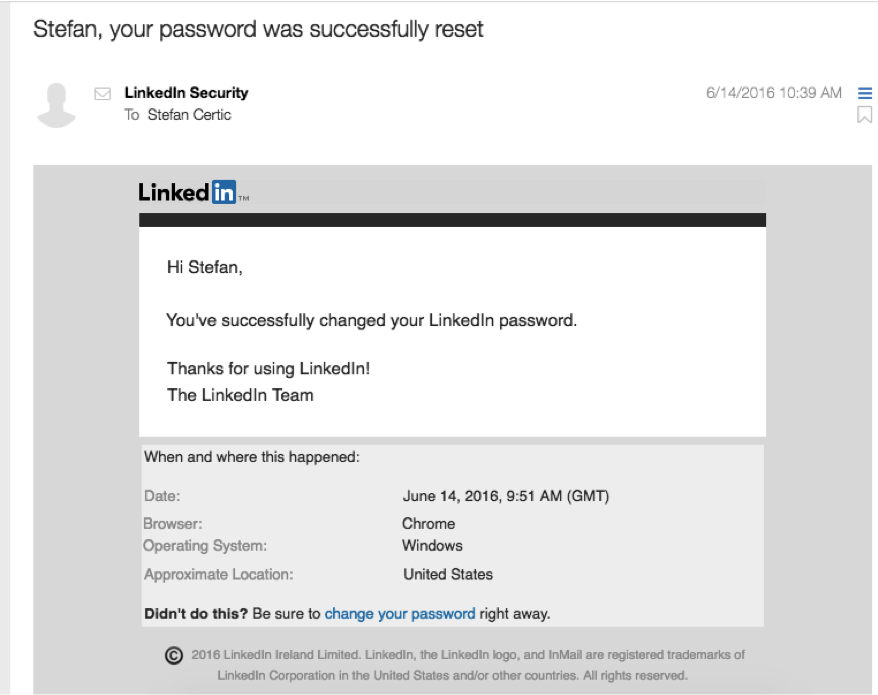
Task: Select sender name LinkedIn Security
Action: pos(186,93)
